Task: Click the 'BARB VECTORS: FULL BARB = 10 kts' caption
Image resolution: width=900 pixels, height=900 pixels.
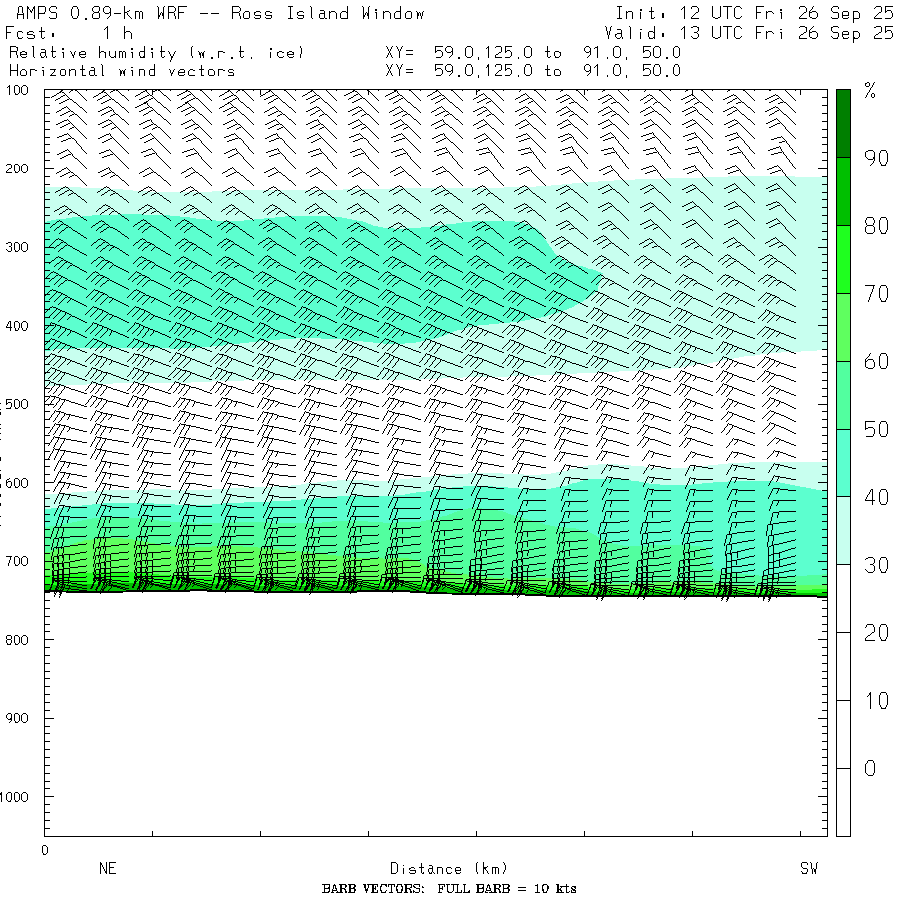Action: pos(449,889)
